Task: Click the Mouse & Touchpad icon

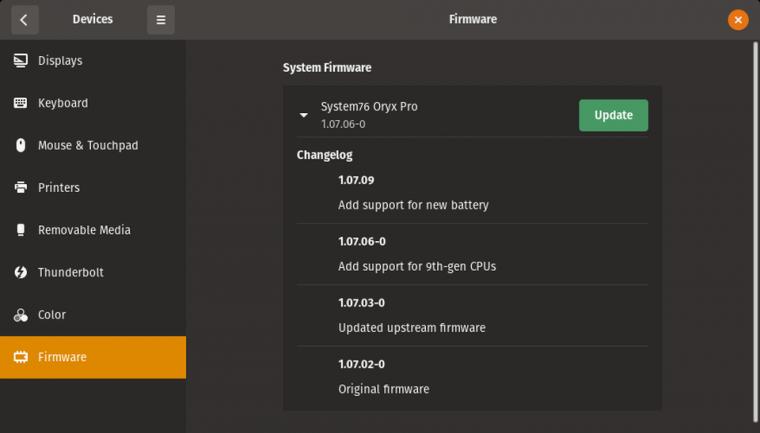Action: click(20, 145)
